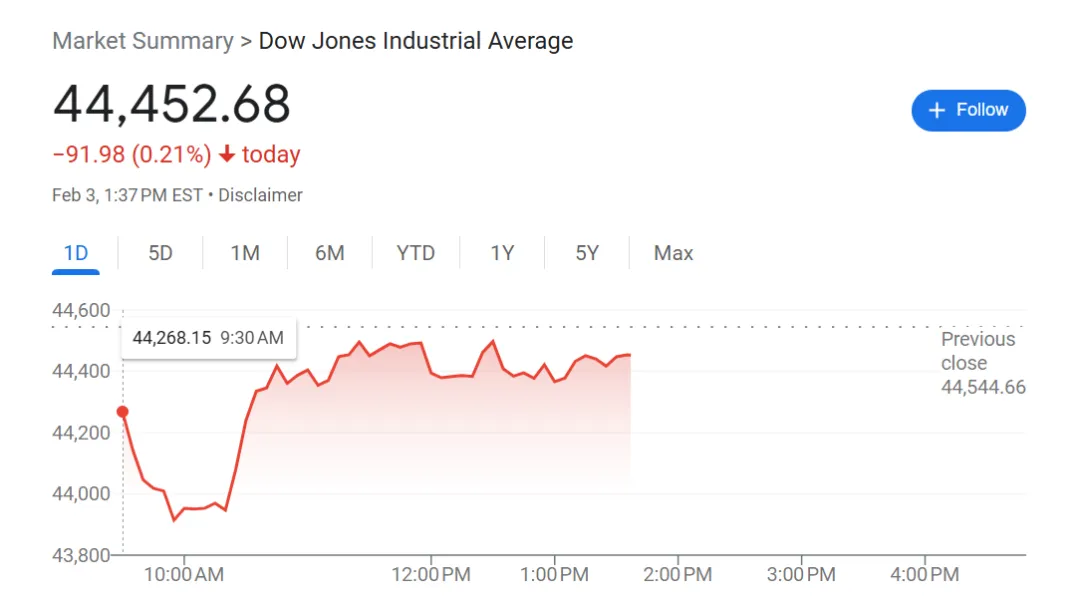Click the red dot chart marker
1080x603 pixels.
pyautogui.click(x=123, y=412)
